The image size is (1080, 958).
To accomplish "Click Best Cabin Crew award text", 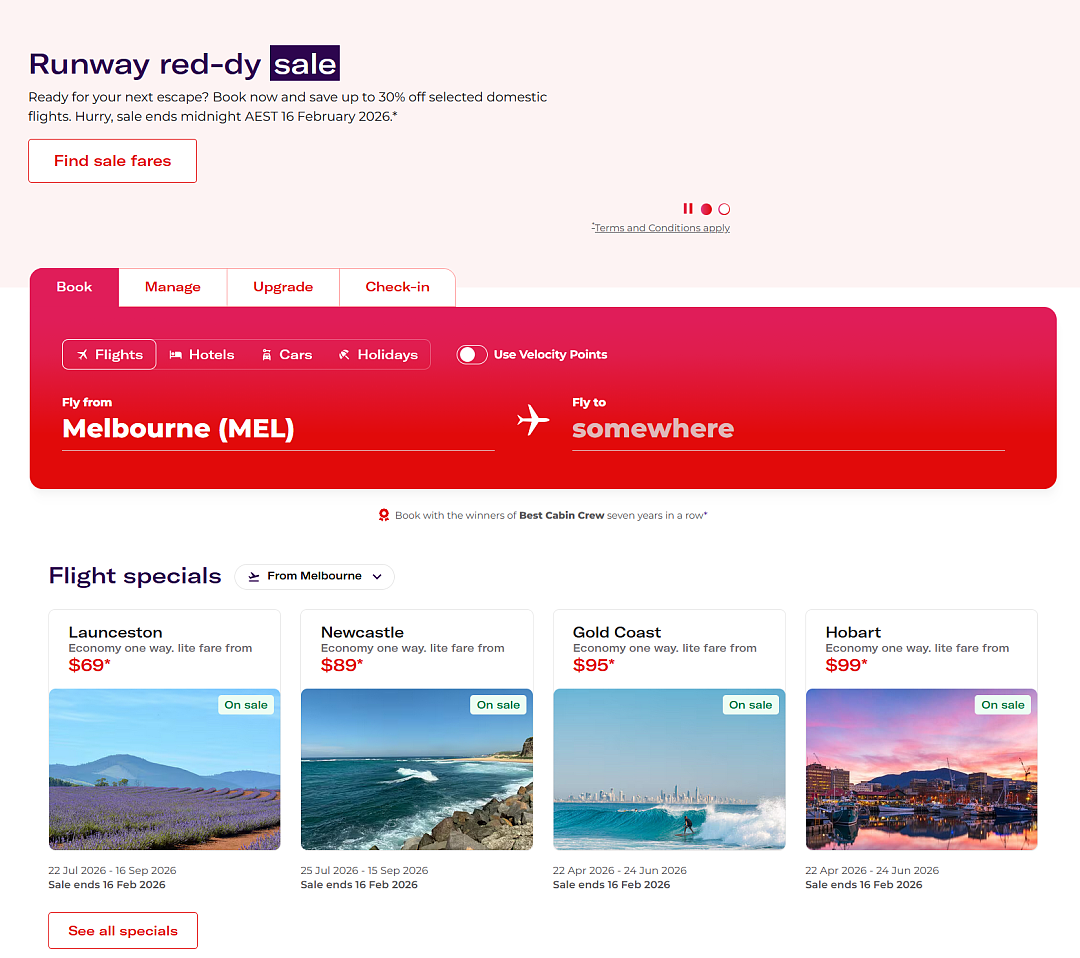I will pyautogui.click(x=561, y=515).
